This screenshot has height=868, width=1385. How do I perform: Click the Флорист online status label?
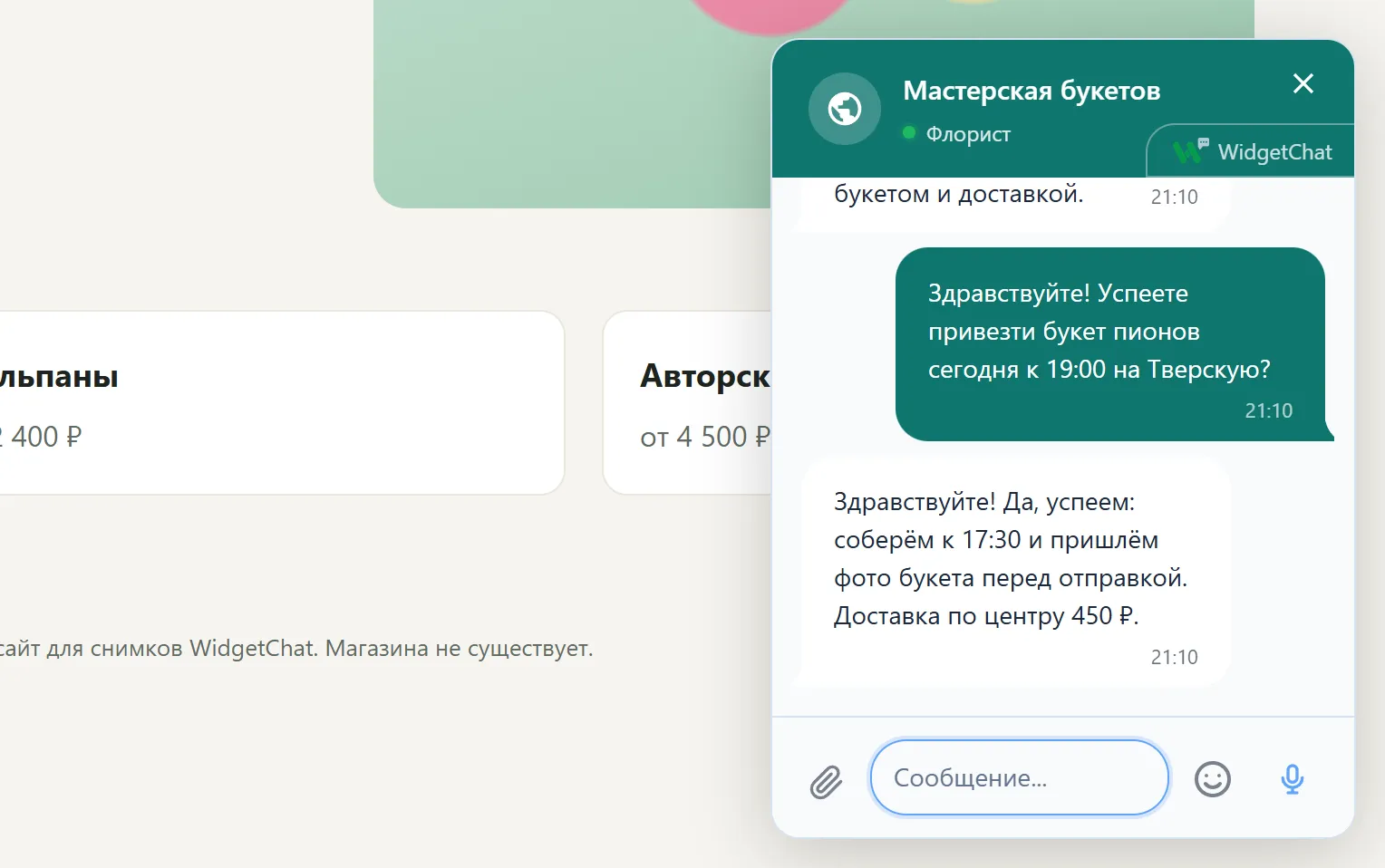[967, 134]
